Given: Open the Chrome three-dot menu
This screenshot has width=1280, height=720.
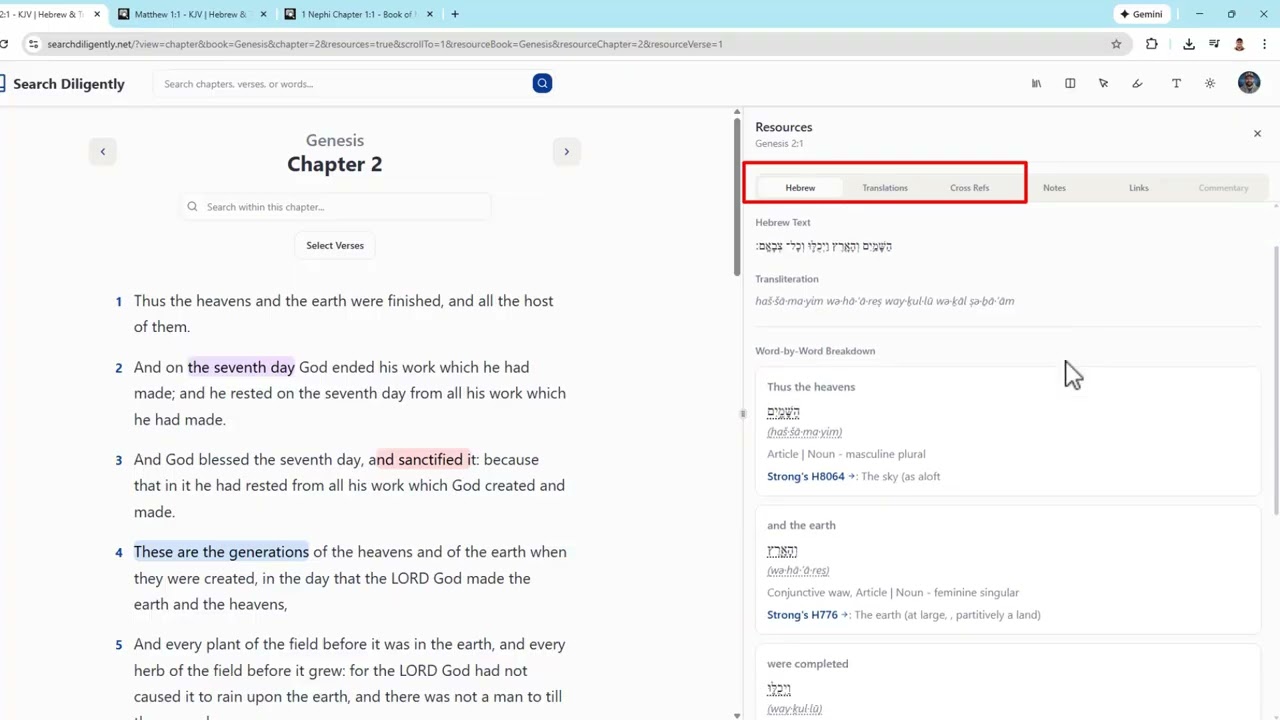Looking at the screenshot, I should tap(1265, 44).
